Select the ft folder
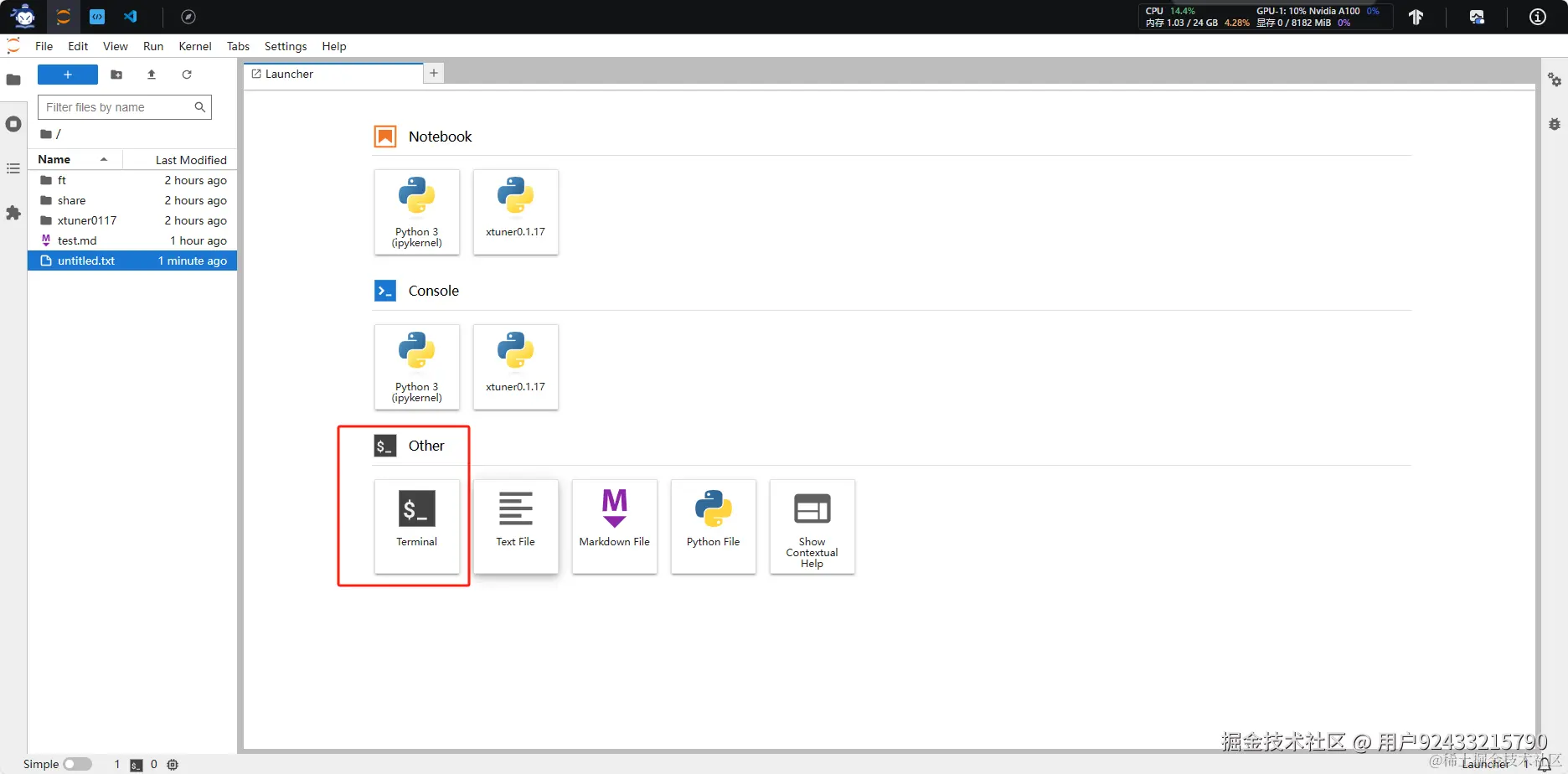 pos(132,180)
